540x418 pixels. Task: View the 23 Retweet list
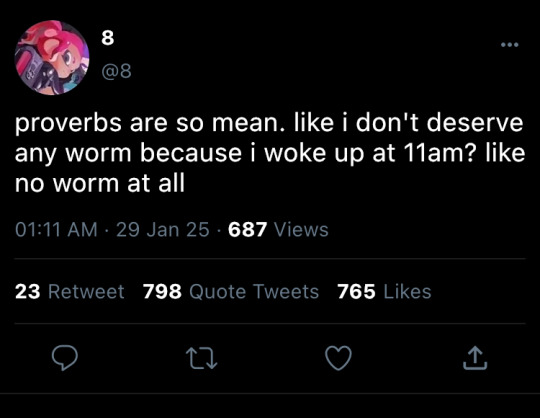(x=70, y=292)
